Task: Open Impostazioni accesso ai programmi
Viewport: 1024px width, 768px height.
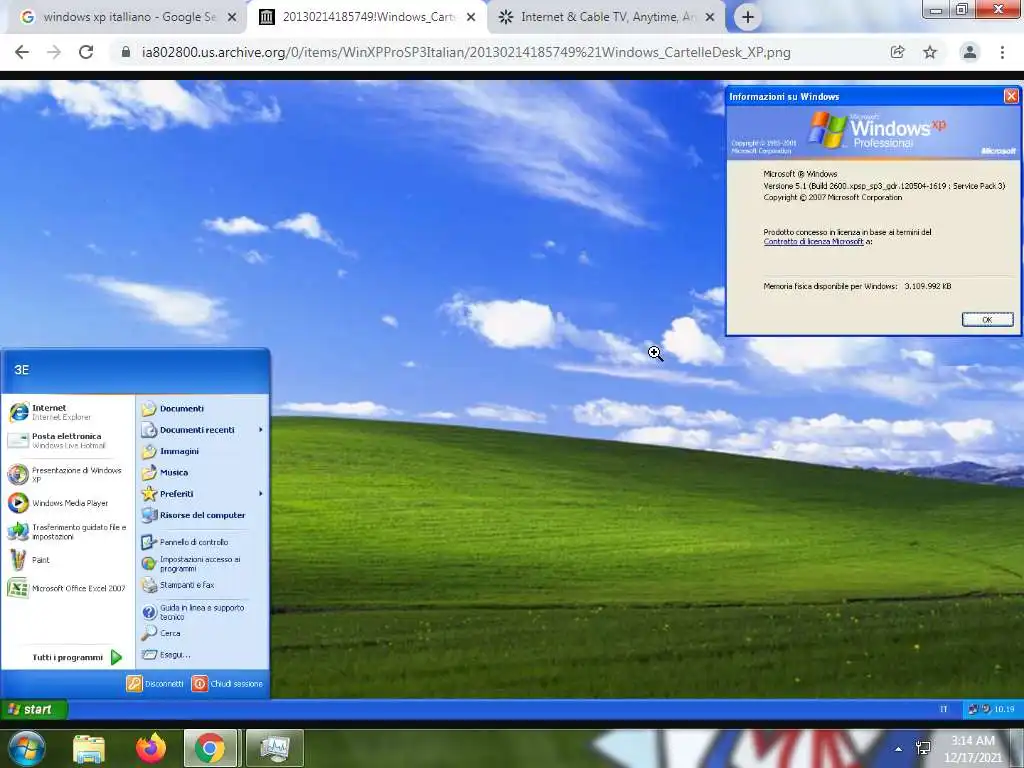Action: coord(202,564)
